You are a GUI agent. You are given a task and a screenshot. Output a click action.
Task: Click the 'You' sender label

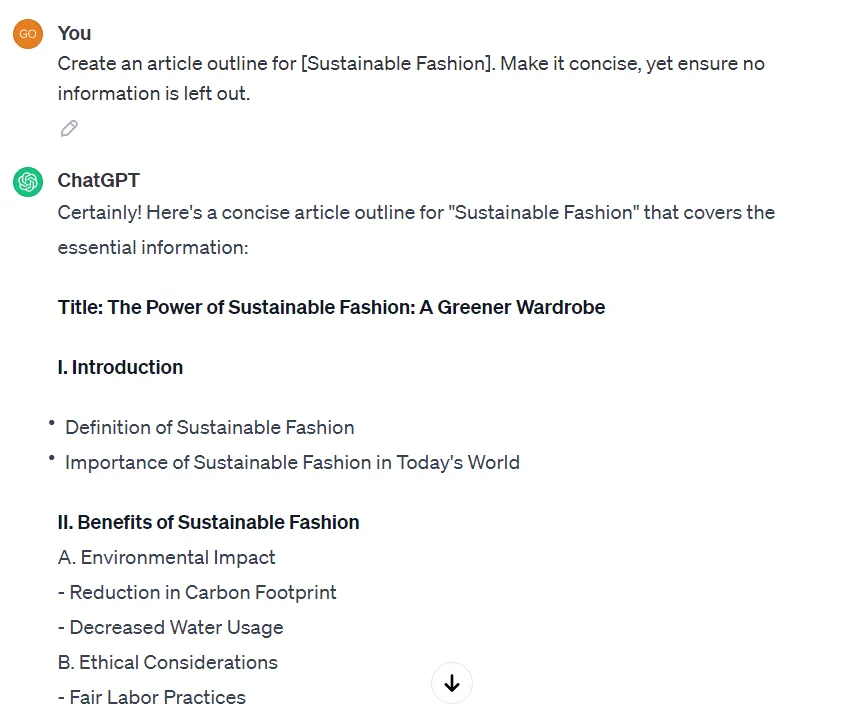coord(74,33)
